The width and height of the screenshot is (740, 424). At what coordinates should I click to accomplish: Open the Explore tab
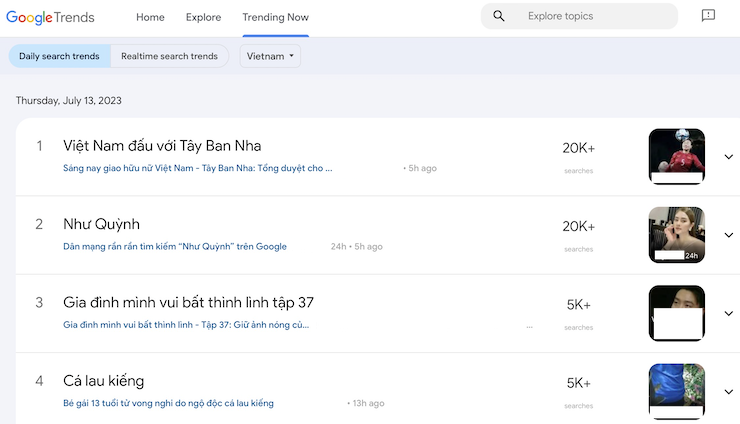203,17
